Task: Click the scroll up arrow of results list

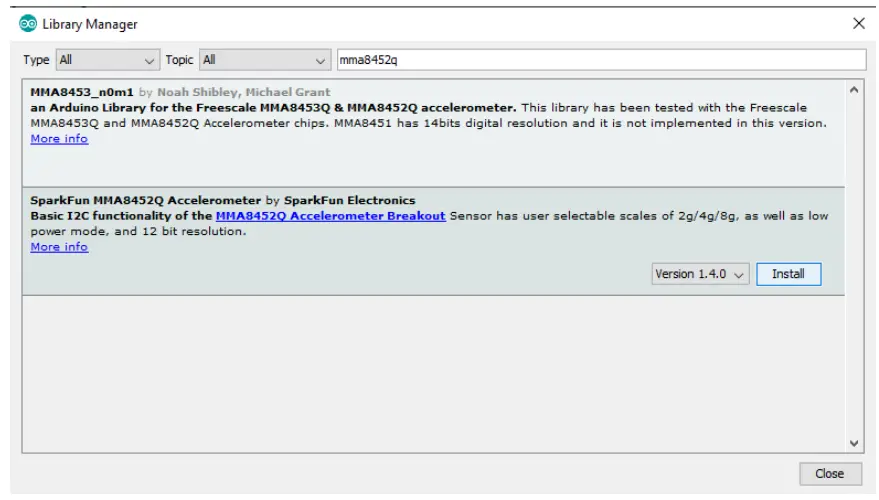Action: click(x=854, y=90)
